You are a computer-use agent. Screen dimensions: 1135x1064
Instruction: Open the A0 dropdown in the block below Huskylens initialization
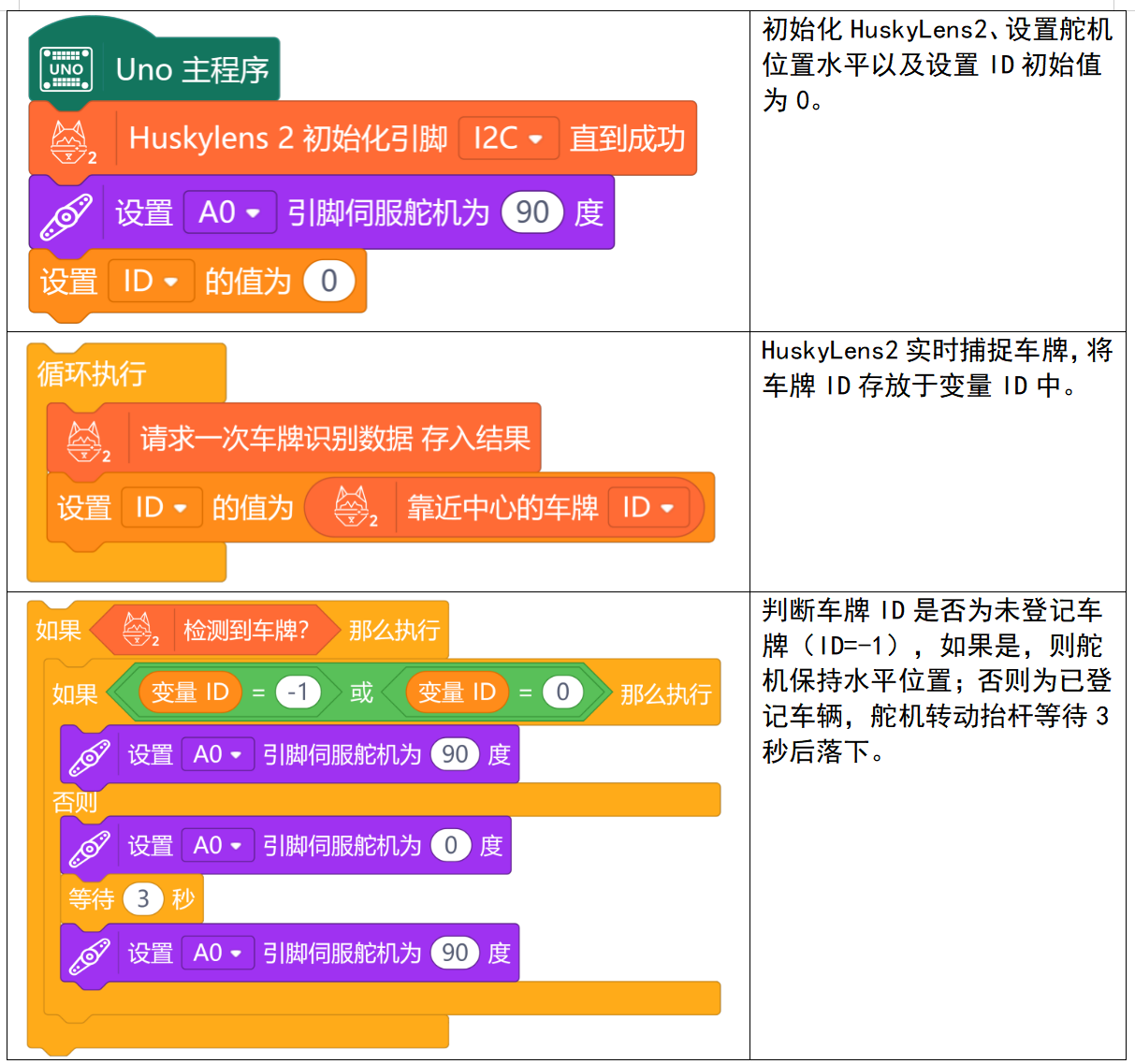[229, 213]
